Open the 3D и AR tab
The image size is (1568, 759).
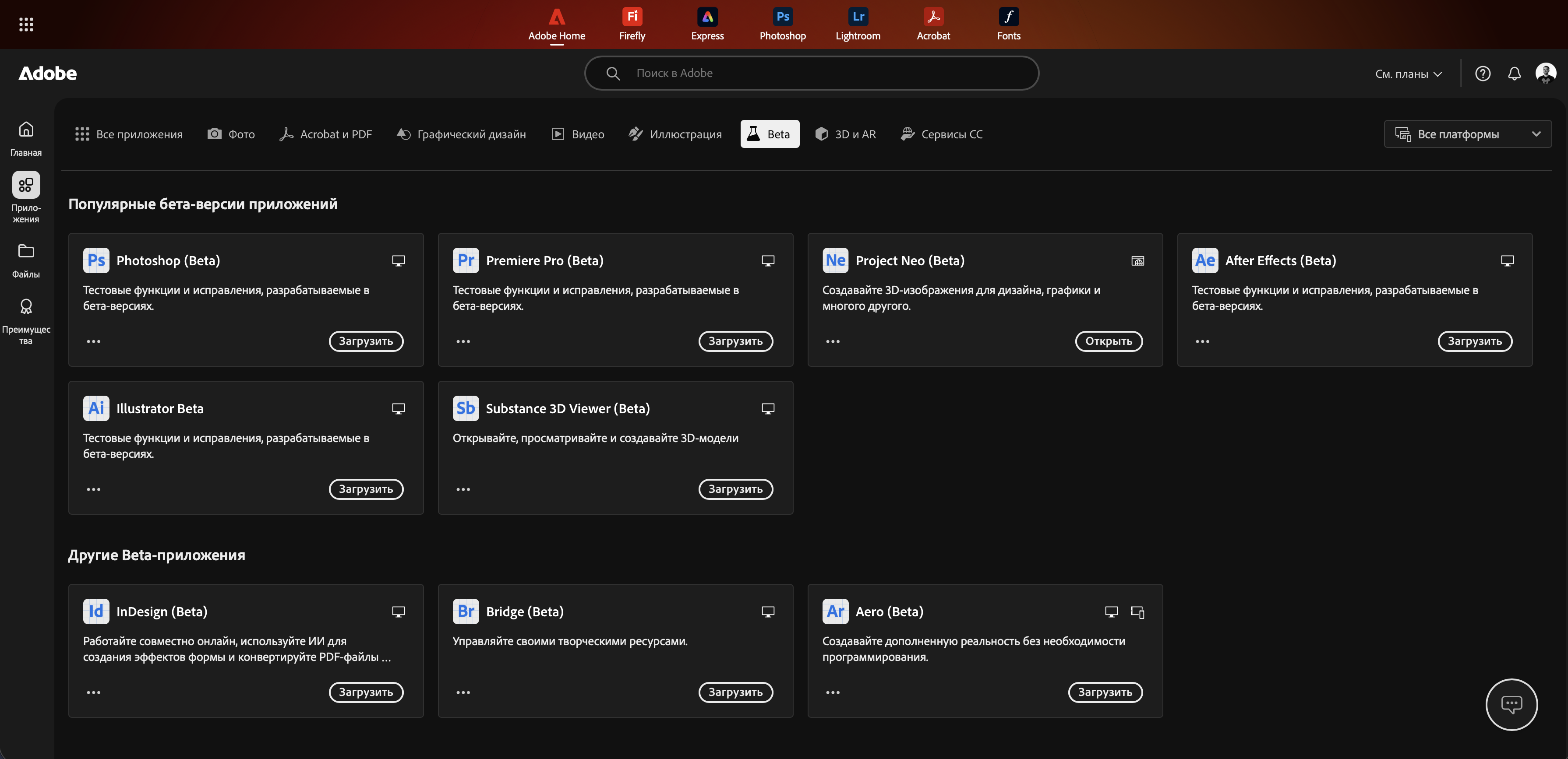845,134
